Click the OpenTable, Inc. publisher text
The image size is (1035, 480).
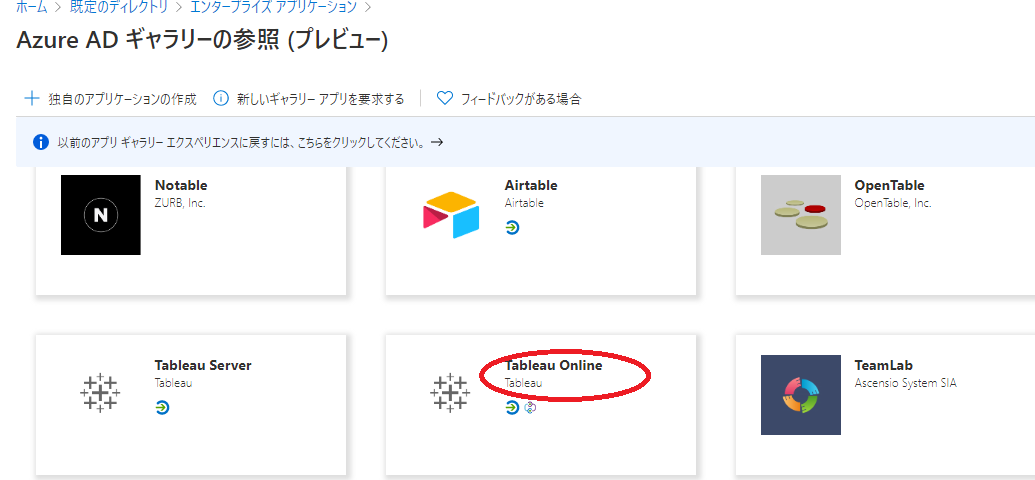892,203
